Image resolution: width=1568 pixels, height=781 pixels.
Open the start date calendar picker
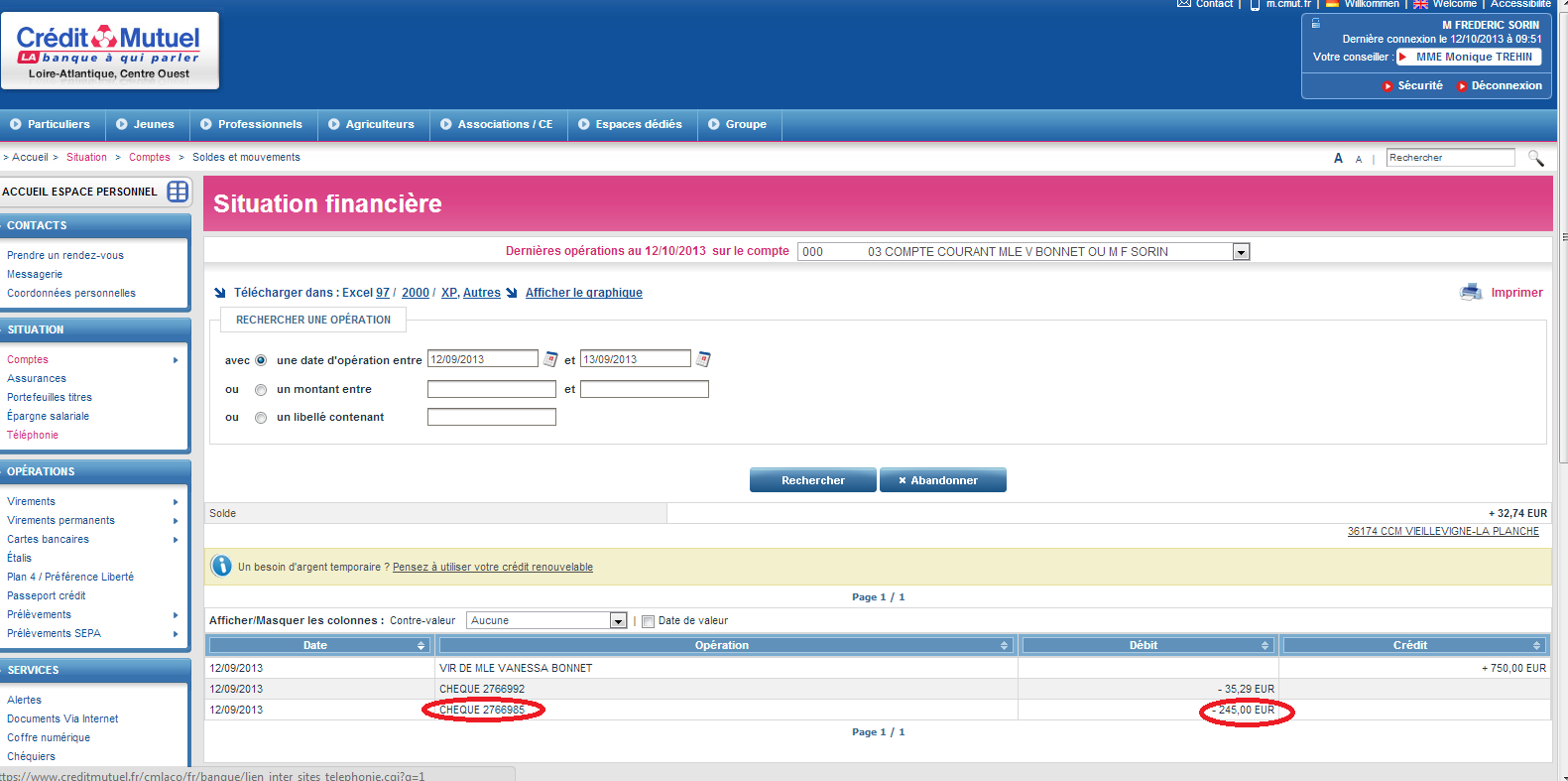pos(550,359)
